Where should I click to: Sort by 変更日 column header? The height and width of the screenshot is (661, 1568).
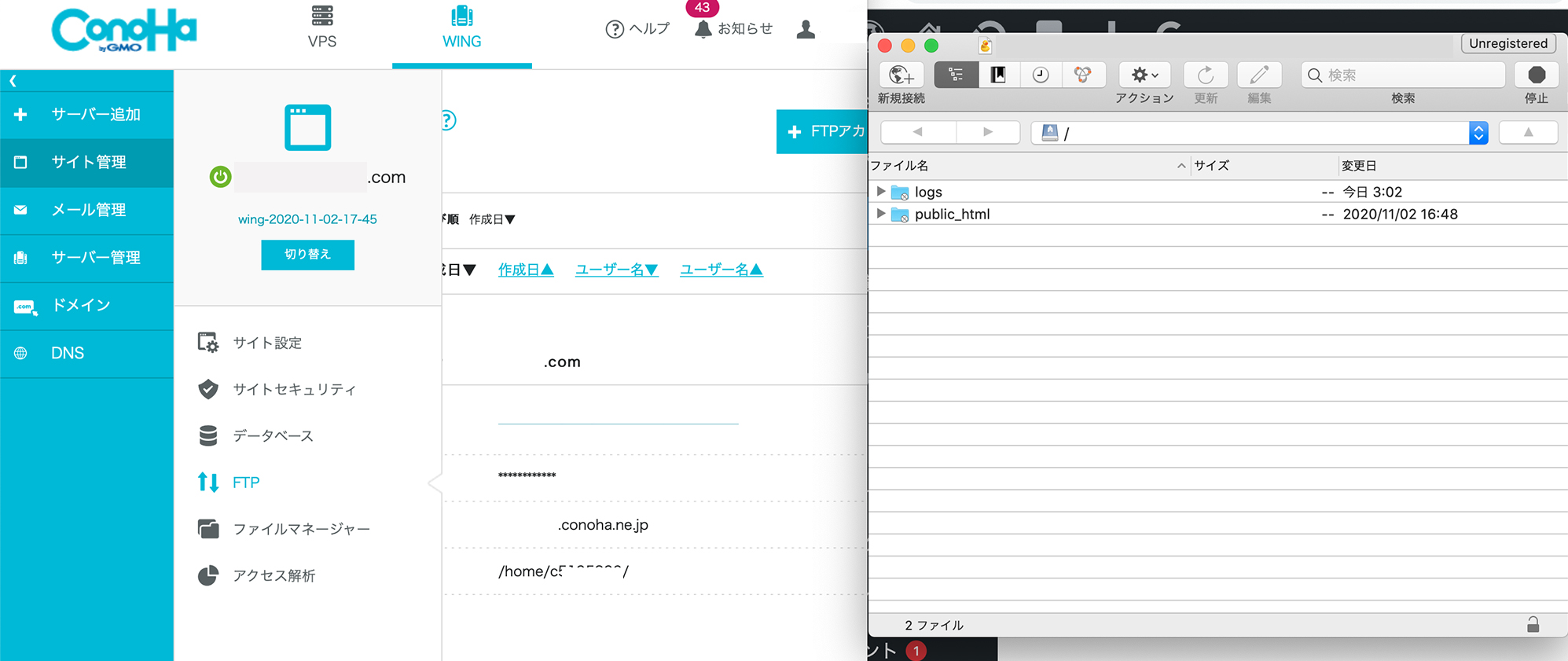pos(1453,166)
